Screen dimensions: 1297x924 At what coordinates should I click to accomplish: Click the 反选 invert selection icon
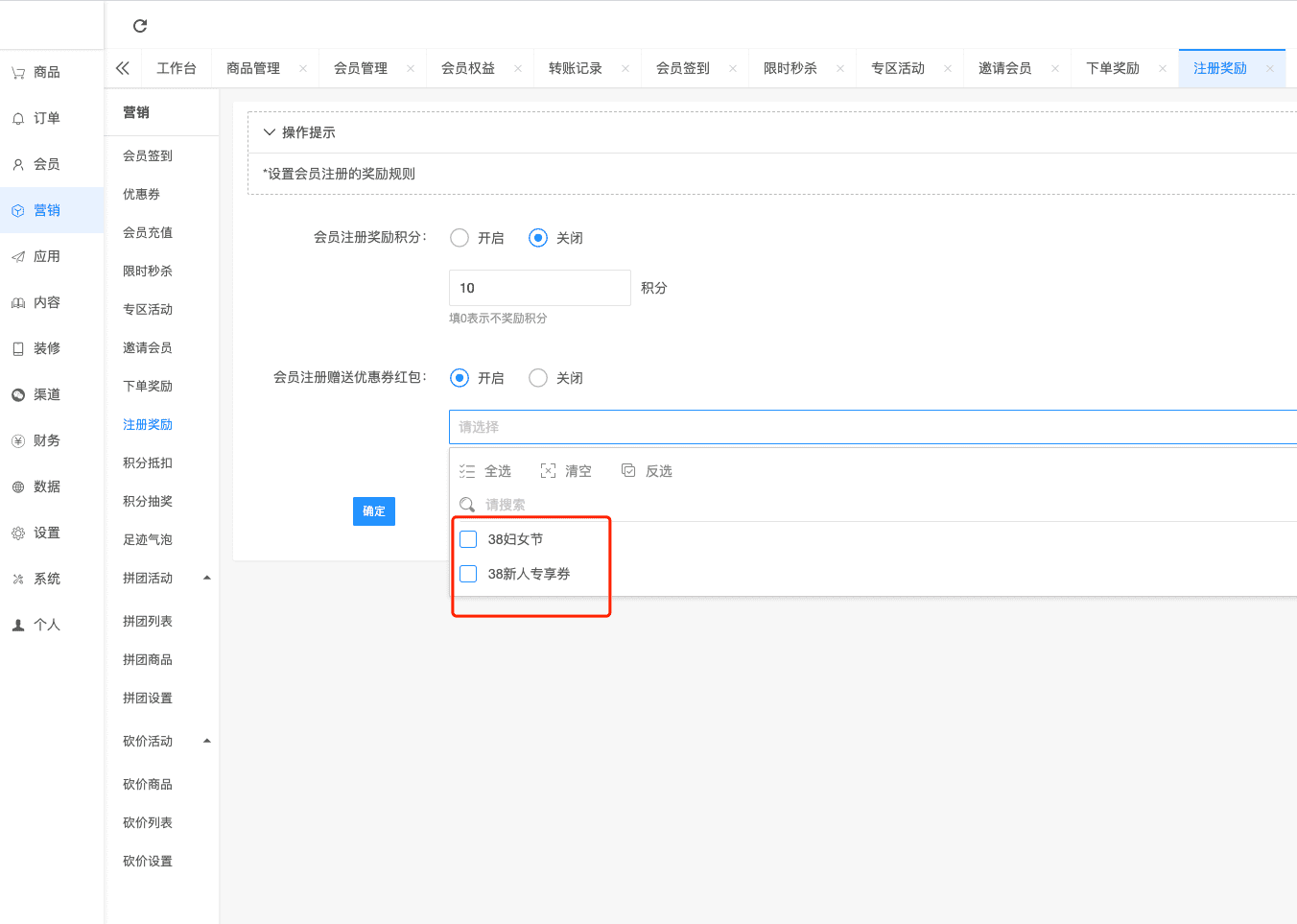pyautogui.click(x=628, y=471)
